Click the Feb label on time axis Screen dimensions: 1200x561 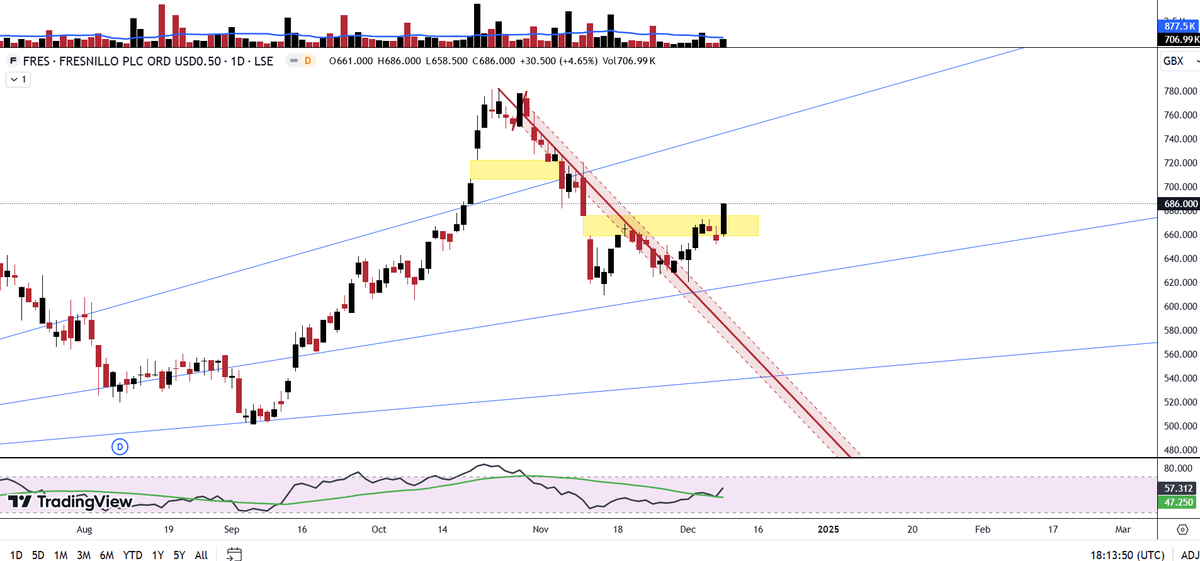tap(982, 528)
